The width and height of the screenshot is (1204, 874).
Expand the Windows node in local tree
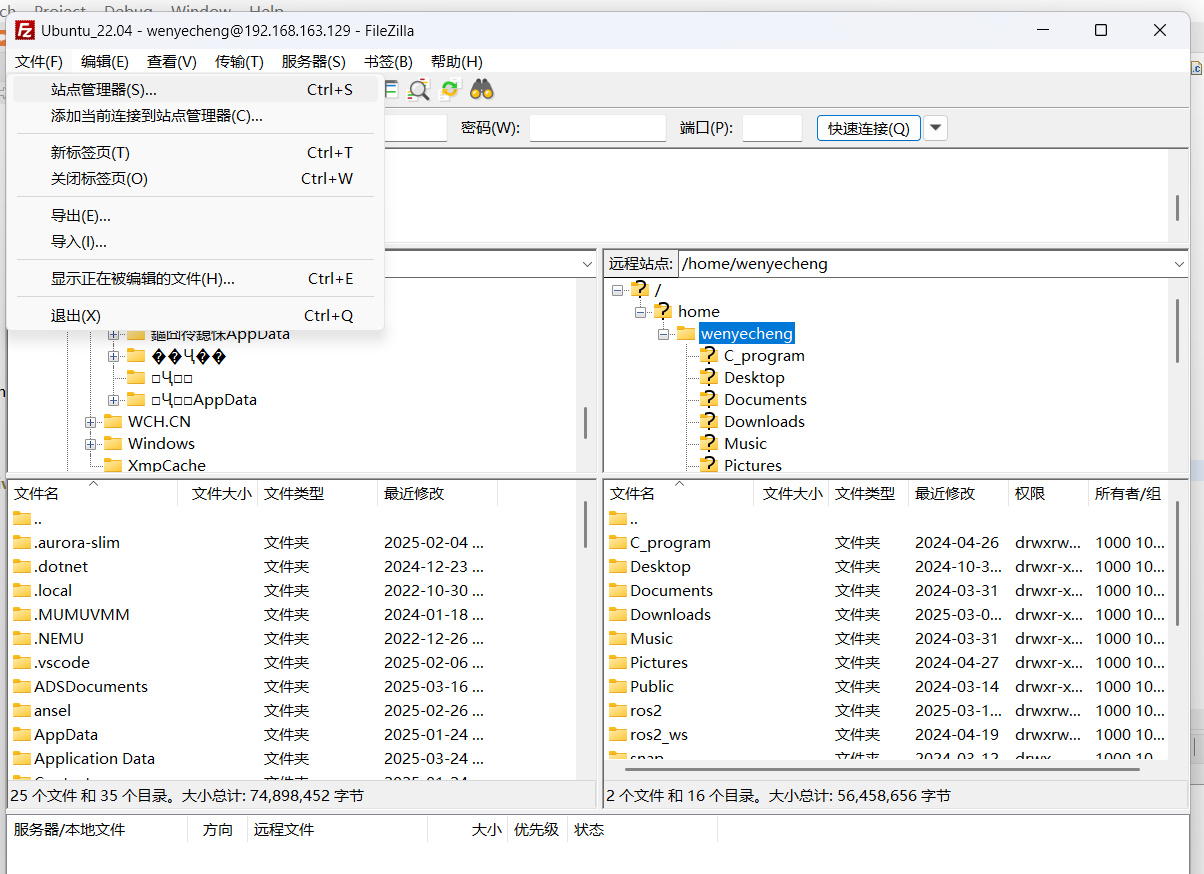[x=91, y=443]
